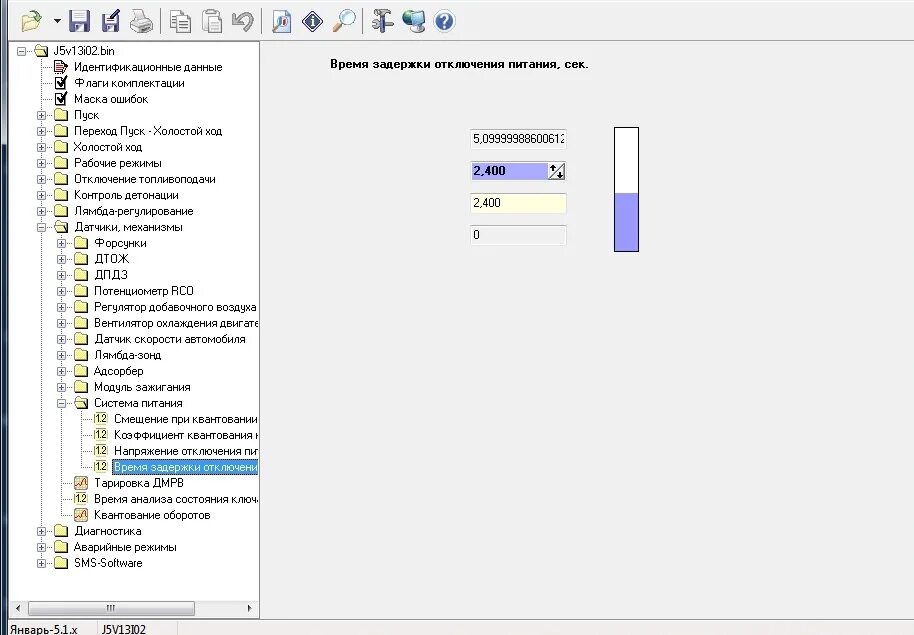Select J5v13i02.bin root tree item
This screenshot has height=635, width=914.
pyautogui.click(x=84, y=51)
